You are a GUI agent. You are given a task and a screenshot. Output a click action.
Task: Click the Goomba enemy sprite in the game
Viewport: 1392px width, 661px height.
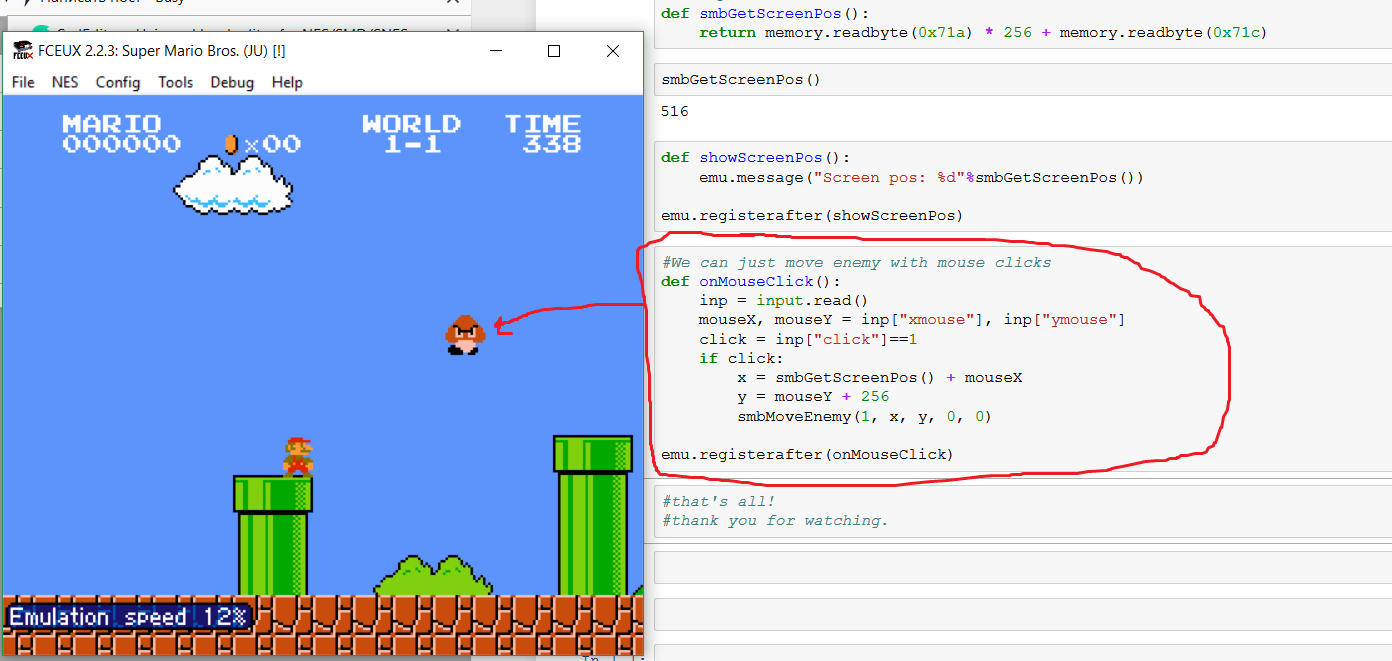point(464,334)
